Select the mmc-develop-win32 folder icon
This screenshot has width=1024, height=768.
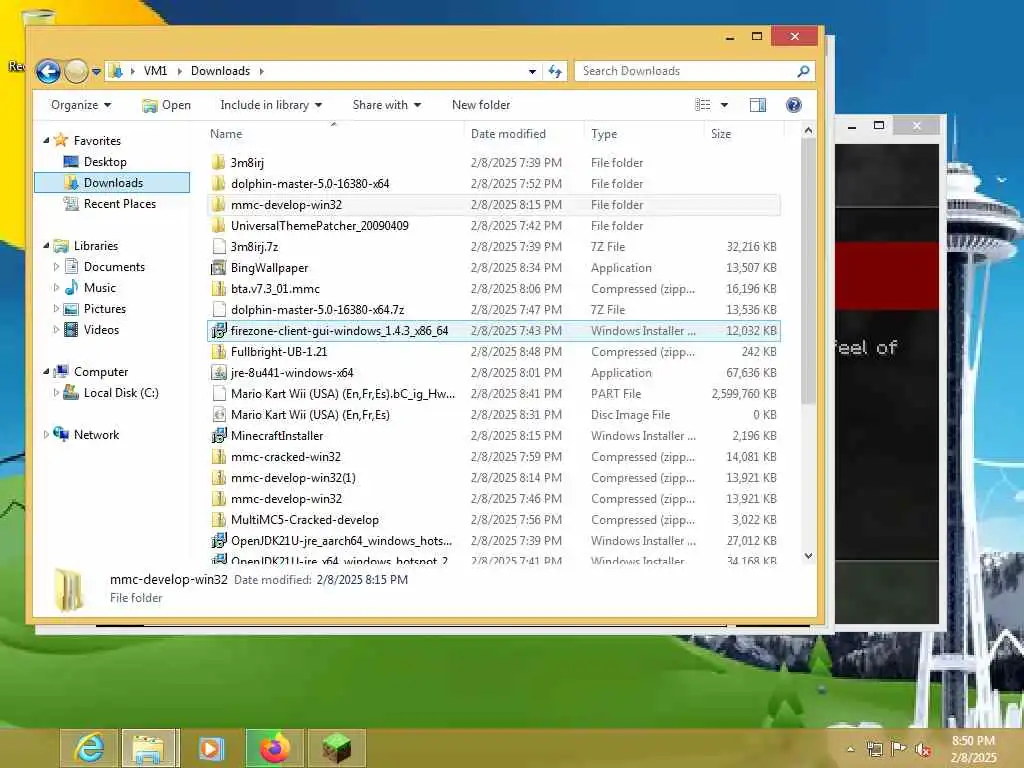[x=219, y=204]
